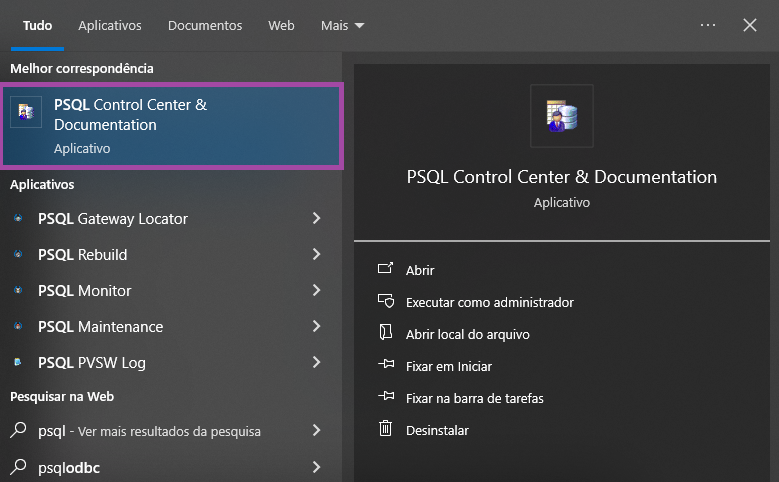This screenshot has height=482, width=779.
Task: Expand the psqlodbc suggestion chevron
Action: [316, 467]
